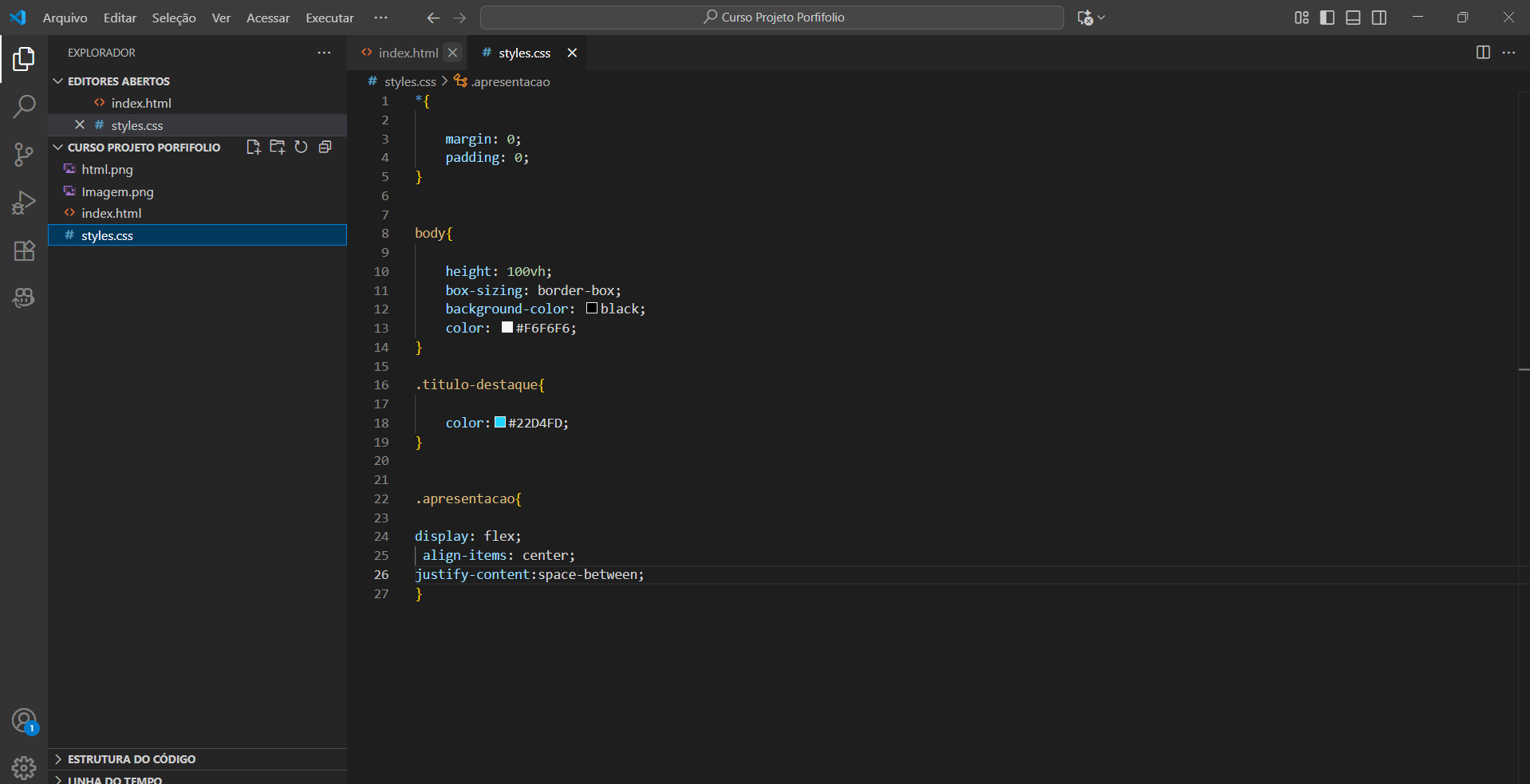Click the breadcrumb chevron after styles.css

coord(445,81)
